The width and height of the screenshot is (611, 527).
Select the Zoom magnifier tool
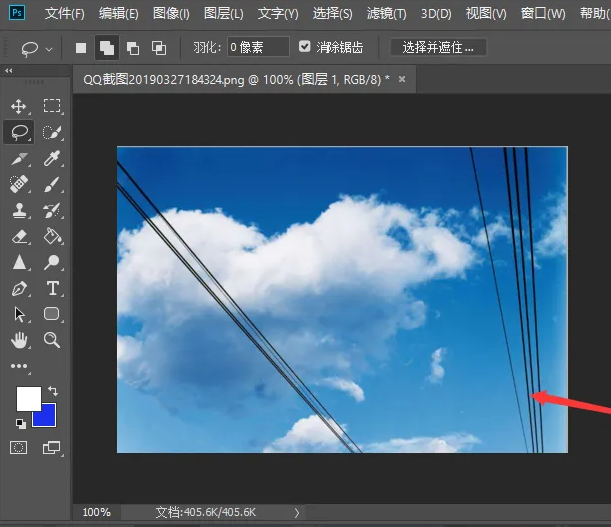coord(52,341)
